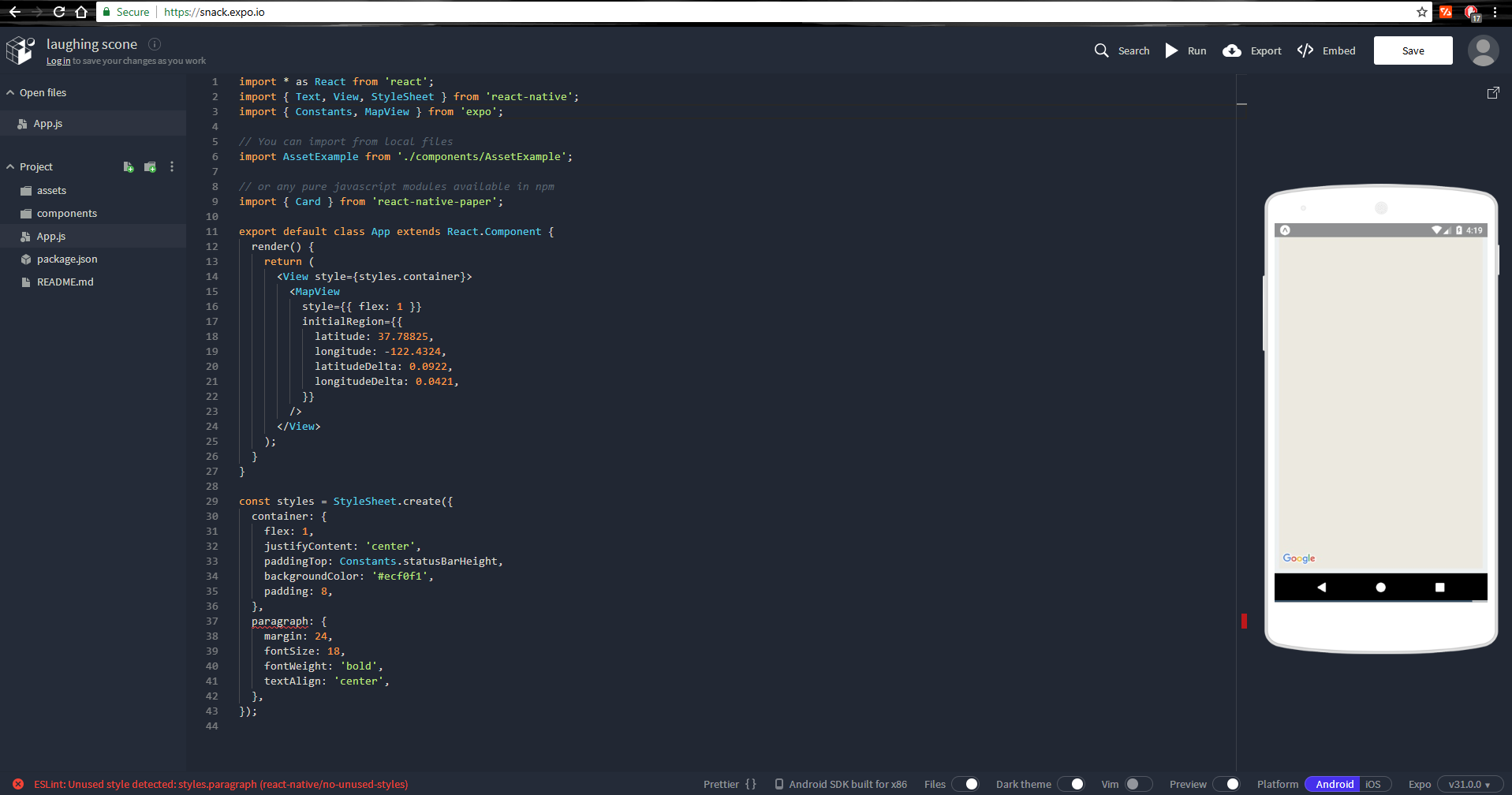Collapse the Open files section

[10, 92]
